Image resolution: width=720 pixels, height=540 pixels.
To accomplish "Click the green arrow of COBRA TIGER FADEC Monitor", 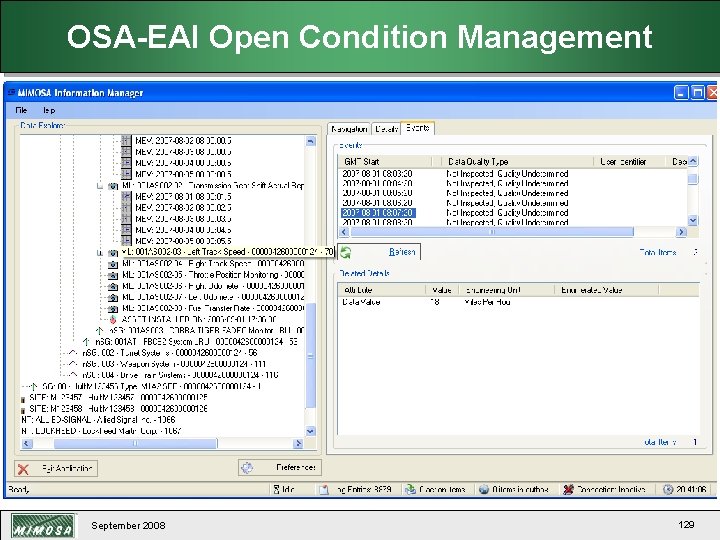I will point(99,331).
